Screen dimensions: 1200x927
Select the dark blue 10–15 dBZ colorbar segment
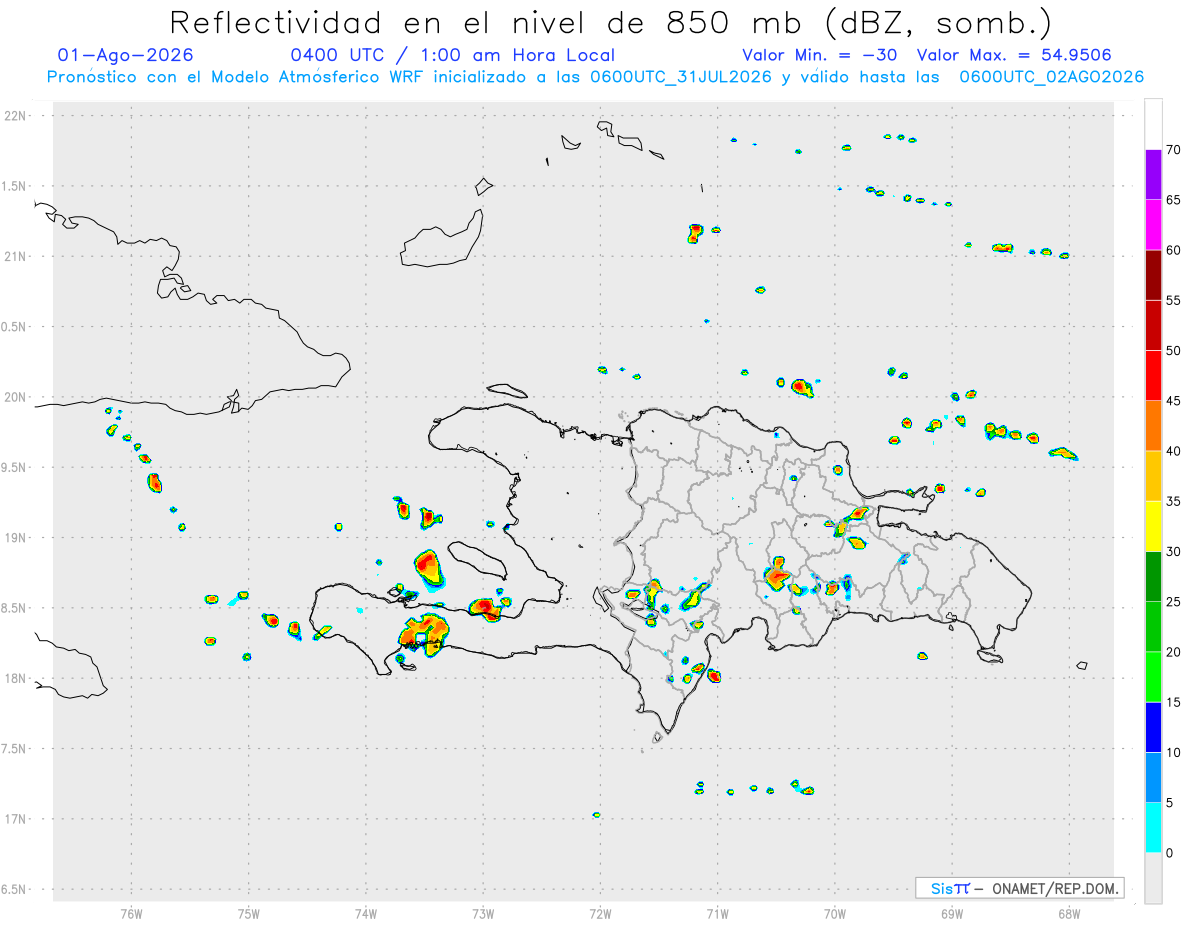[1153, 727]
